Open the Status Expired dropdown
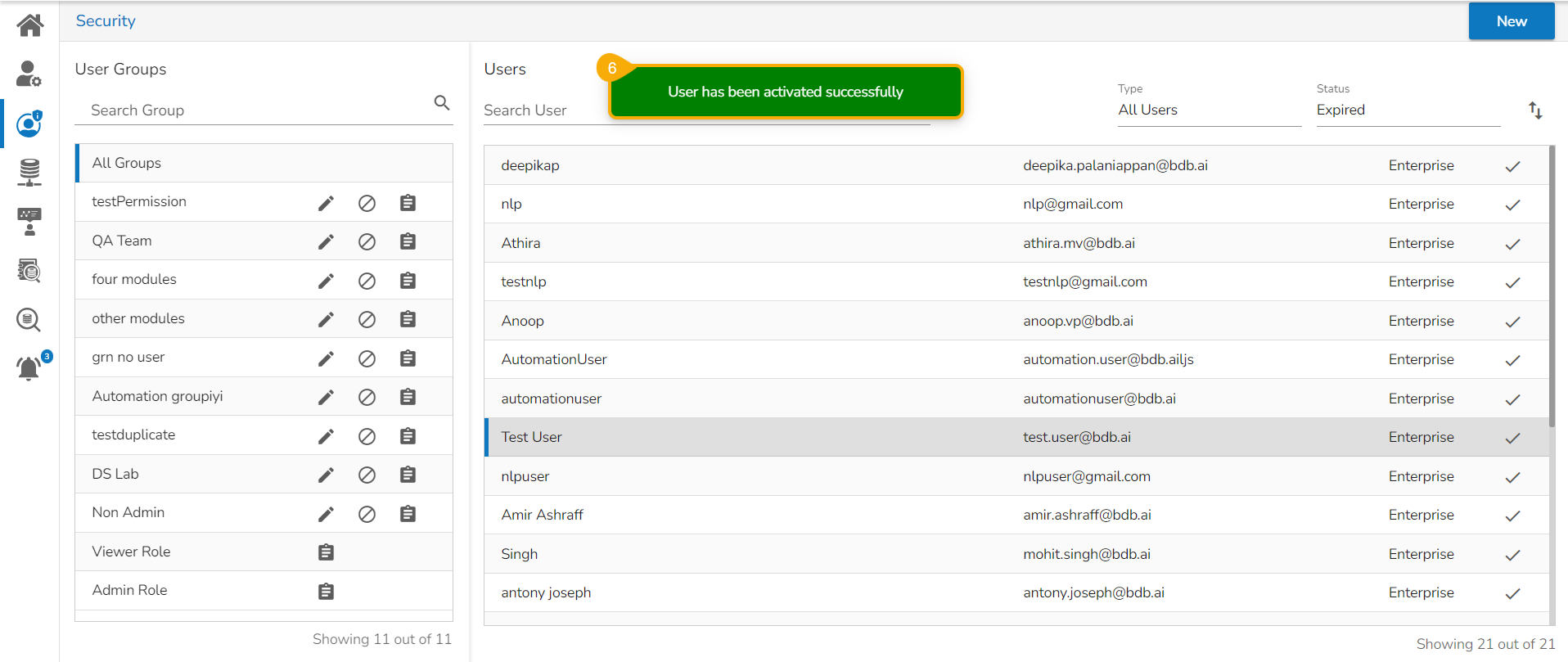This screenshot has width=1568, height=662. pos(1407,110)
